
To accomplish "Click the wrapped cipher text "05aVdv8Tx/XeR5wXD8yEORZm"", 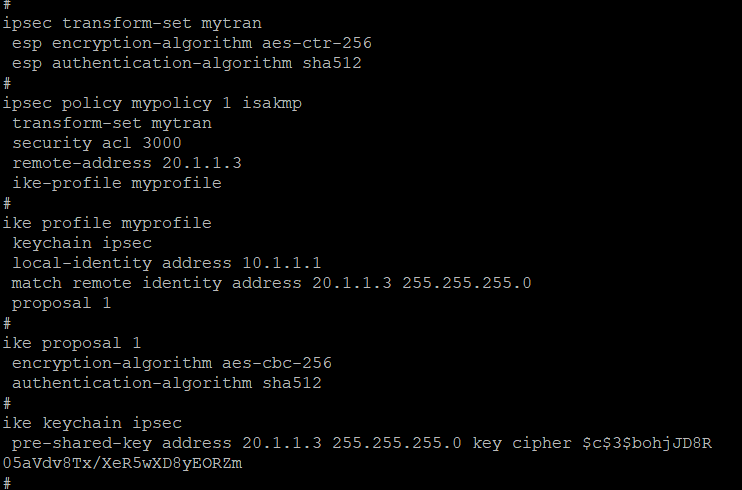I will pyautogui.click(x=121, y=463).
